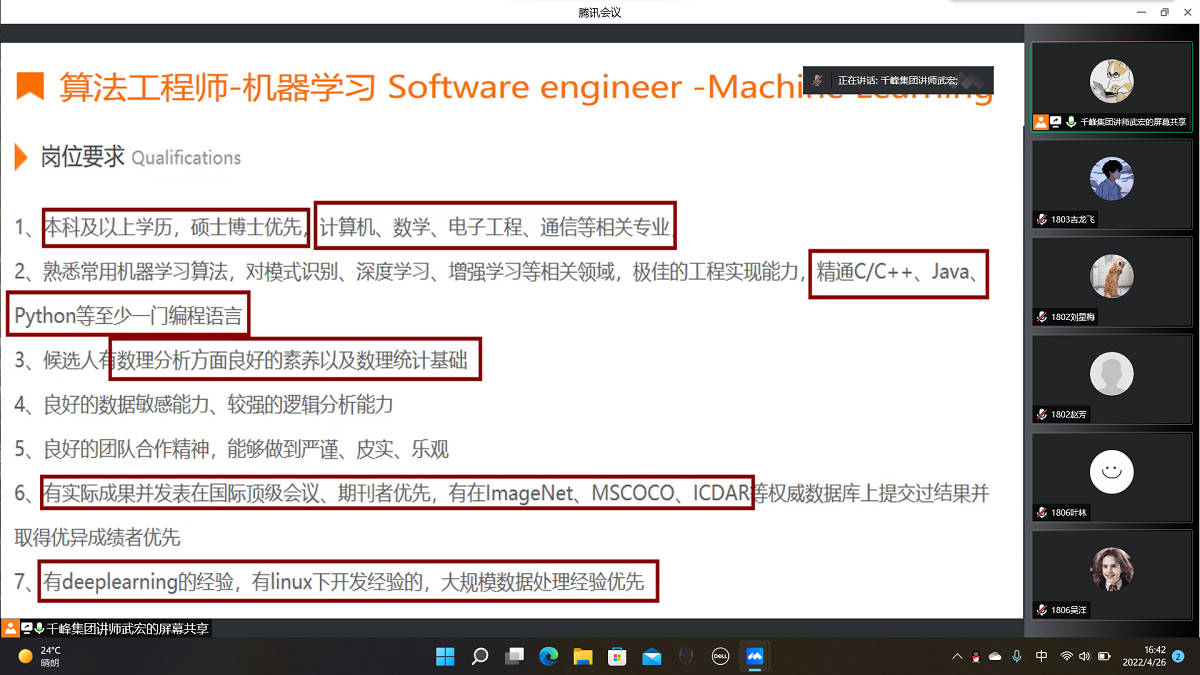Toggle the system tray microphone indicator
This screenshot has height=675, width=1200.
pos(1017,657)
